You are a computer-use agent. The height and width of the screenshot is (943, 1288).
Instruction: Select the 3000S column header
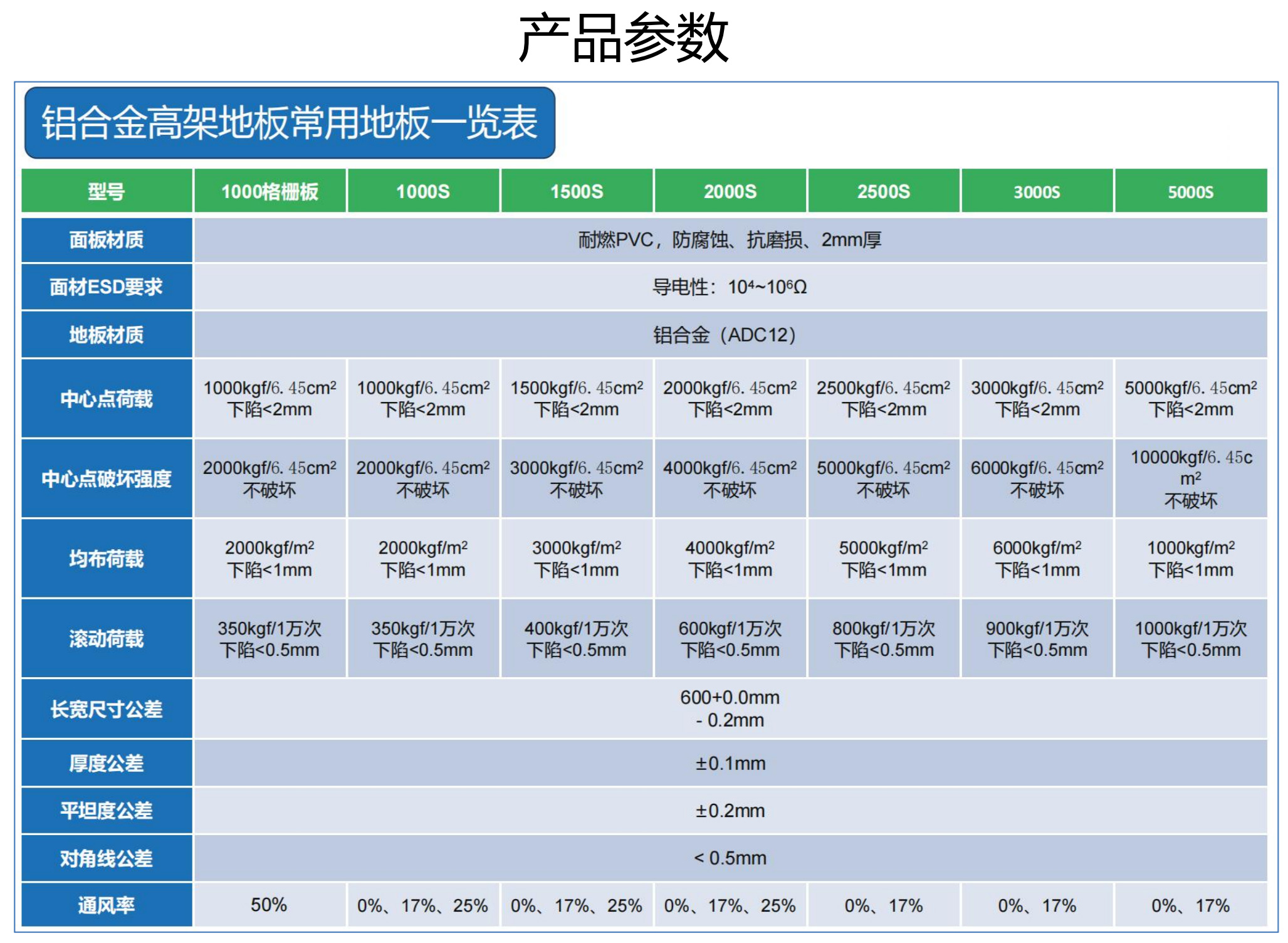click(1037, 191)
